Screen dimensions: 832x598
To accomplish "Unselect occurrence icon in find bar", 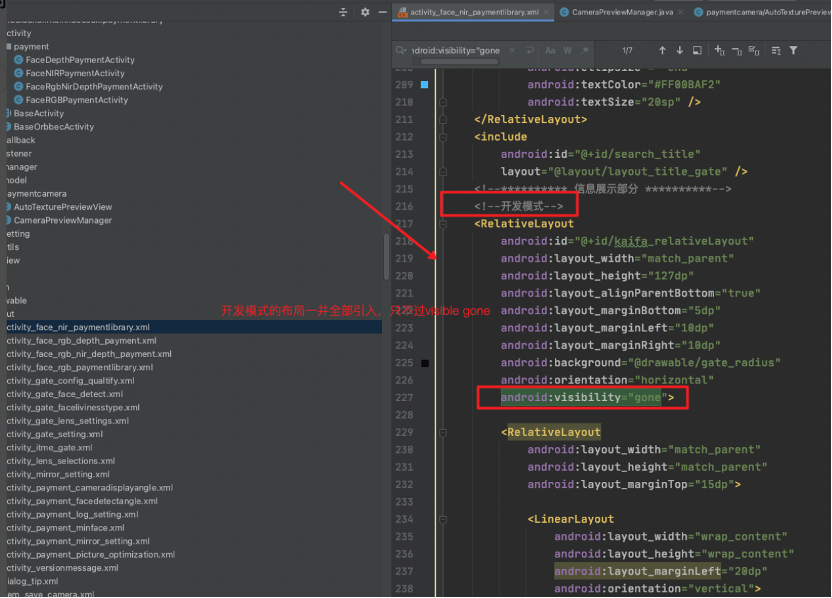I will click(737, 51).
